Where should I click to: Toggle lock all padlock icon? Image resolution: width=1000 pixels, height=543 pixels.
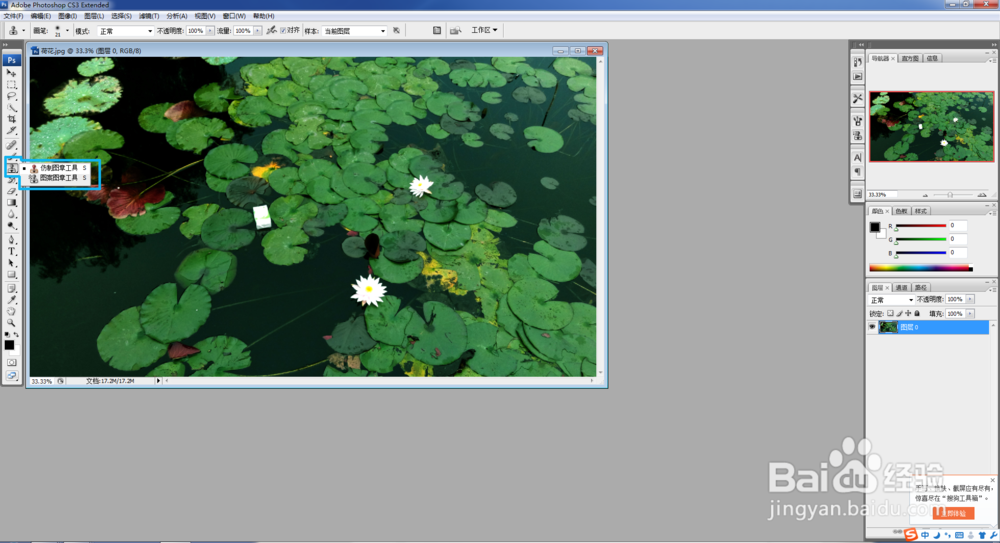[917, 314]
